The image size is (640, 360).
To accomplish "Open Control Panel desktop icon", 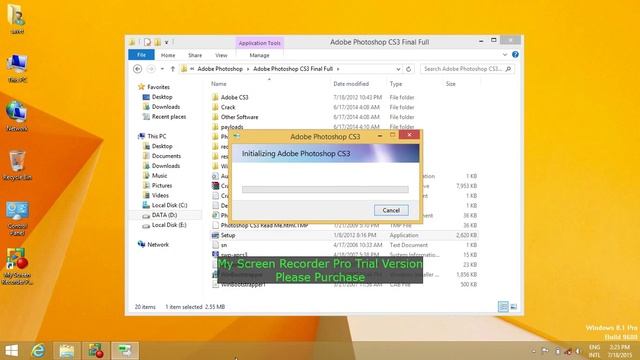I will (x=17, y=218).
